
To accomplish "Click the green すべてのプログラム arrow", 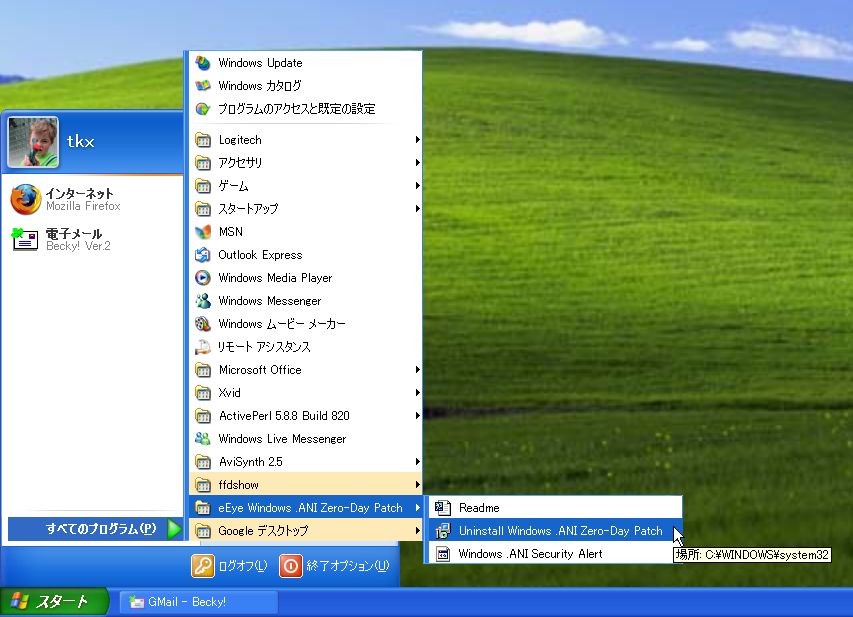I will (175, 528).
